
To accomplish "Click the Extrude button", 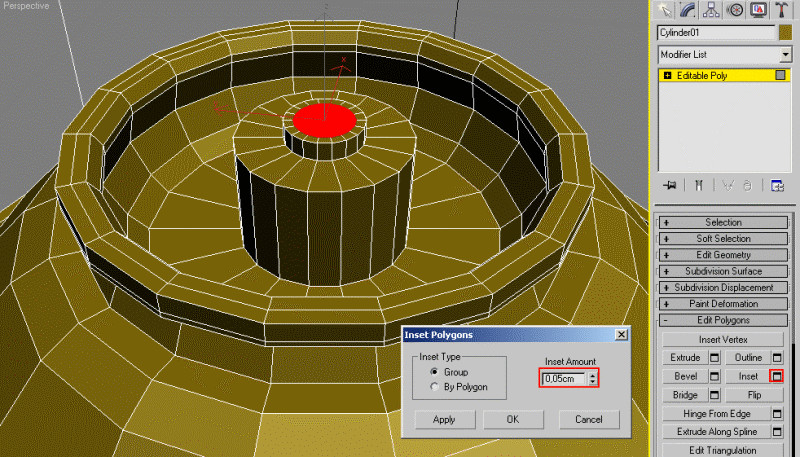I will pyautogui.click(x=685, y=358).
